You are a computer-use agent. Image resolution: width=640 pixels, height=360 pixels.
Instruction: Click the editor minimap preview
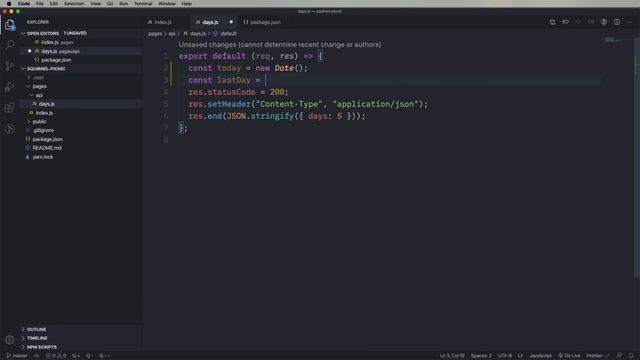click(613, 40)
